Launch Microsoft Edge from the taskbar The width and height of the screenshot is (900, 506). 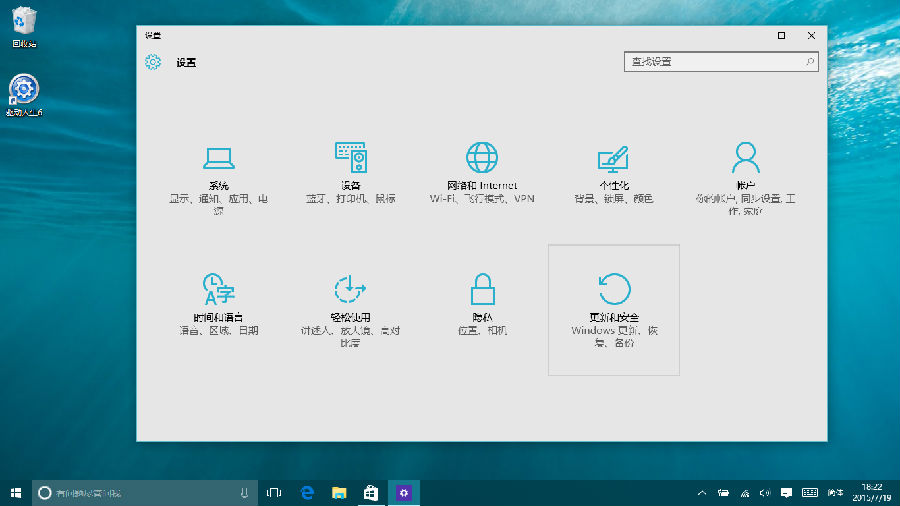point(307,493)
